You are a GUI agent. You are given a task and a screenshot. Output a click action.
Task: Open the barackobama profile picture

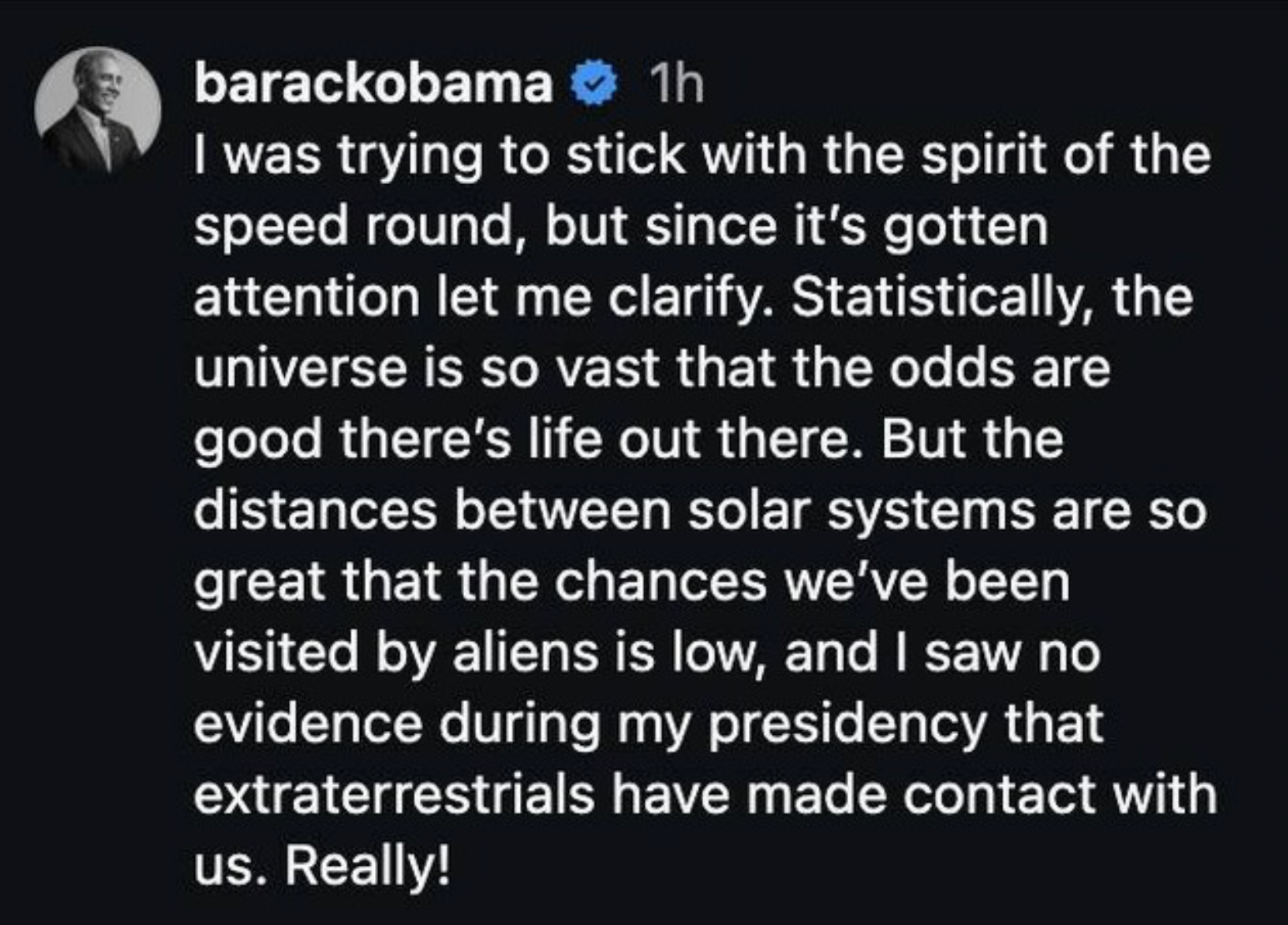97,109
